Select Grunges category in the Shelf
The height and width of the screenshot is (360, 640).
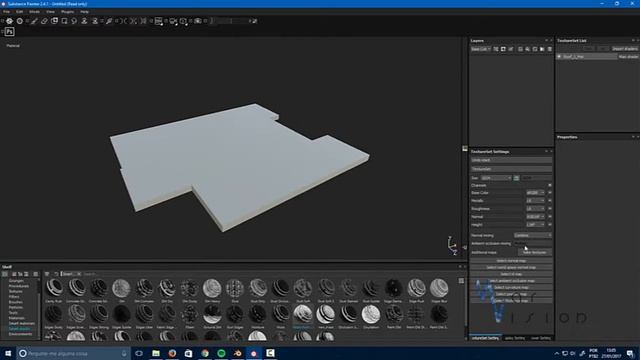click(x=16, y=281)
